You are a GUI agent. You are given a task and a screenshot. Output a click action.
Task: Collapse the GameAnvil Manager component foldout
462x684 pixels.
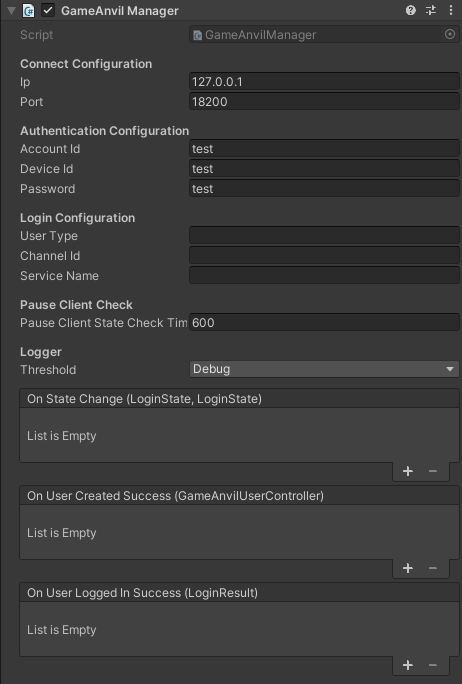point(12,10)
